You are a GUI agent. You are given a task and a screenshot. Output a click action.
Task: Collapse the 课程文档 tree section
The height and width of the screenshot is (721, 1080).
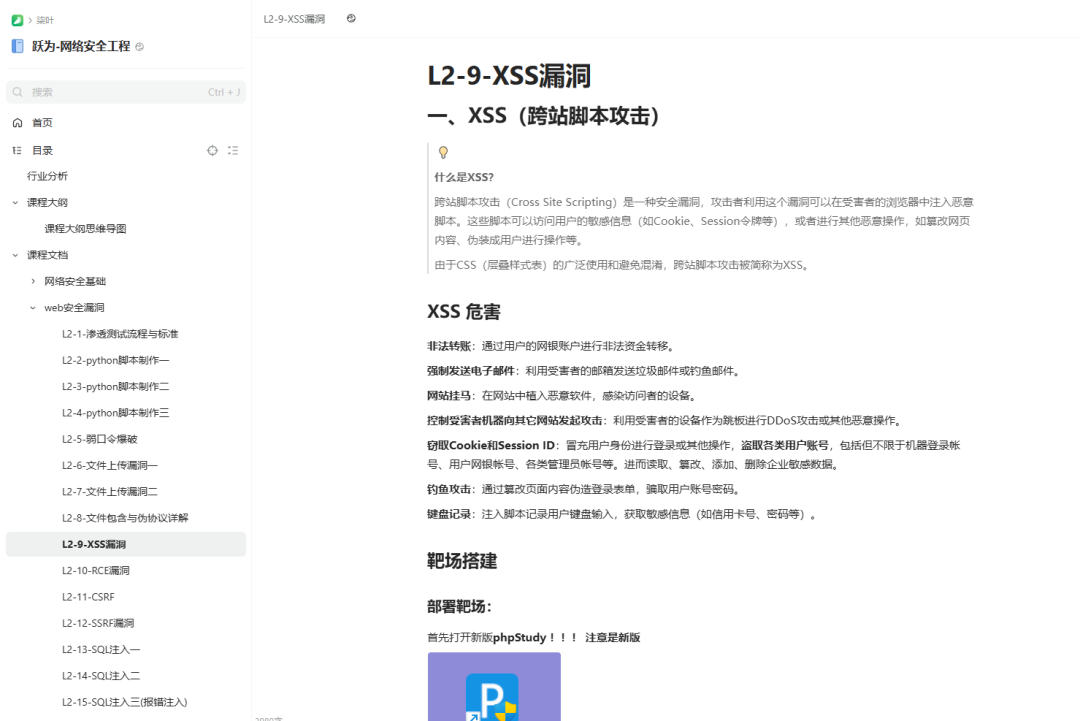pos(15,255)
